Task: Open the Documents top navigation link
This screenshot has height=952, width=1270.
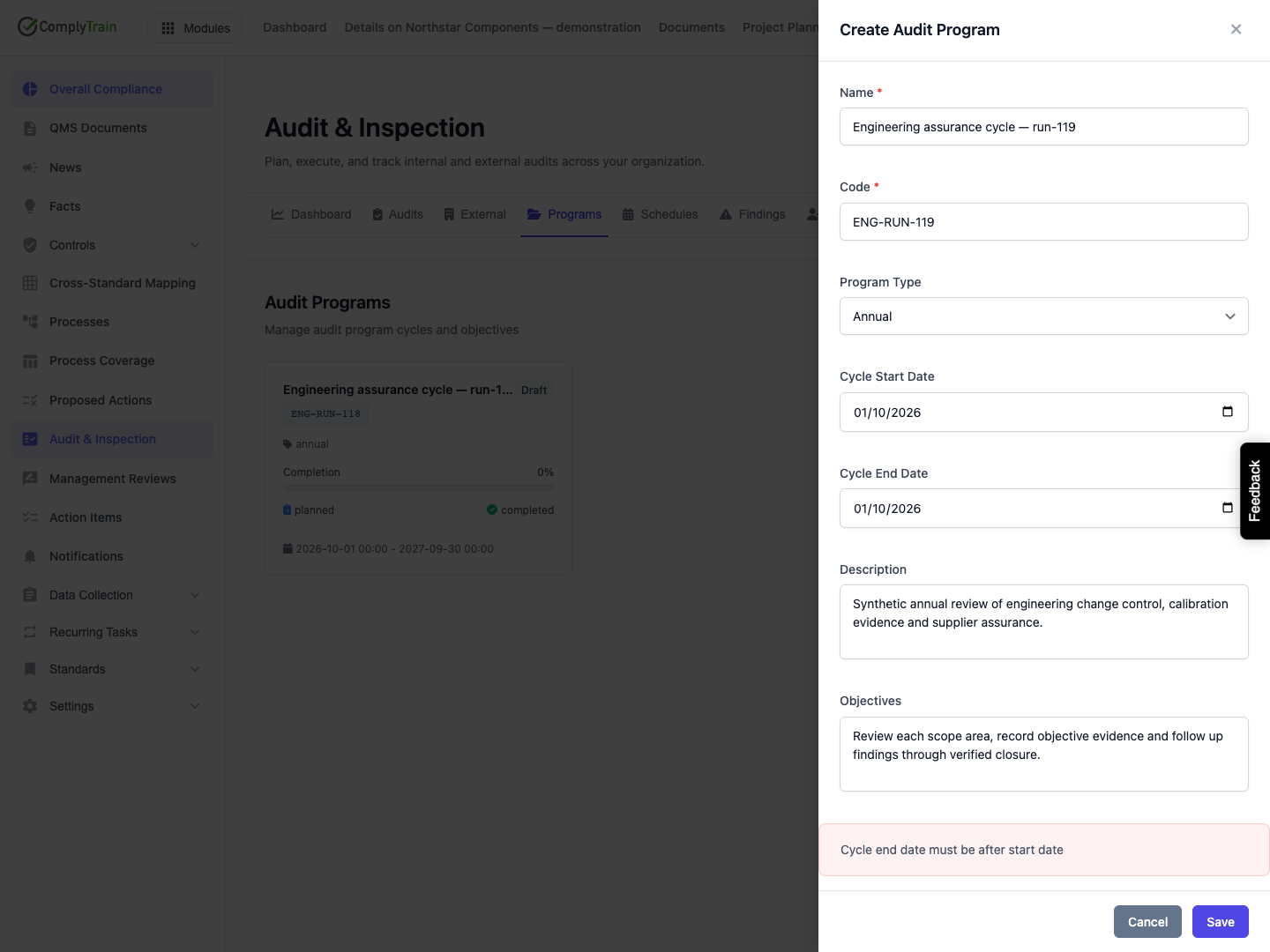Action: [x=691, y=27]
